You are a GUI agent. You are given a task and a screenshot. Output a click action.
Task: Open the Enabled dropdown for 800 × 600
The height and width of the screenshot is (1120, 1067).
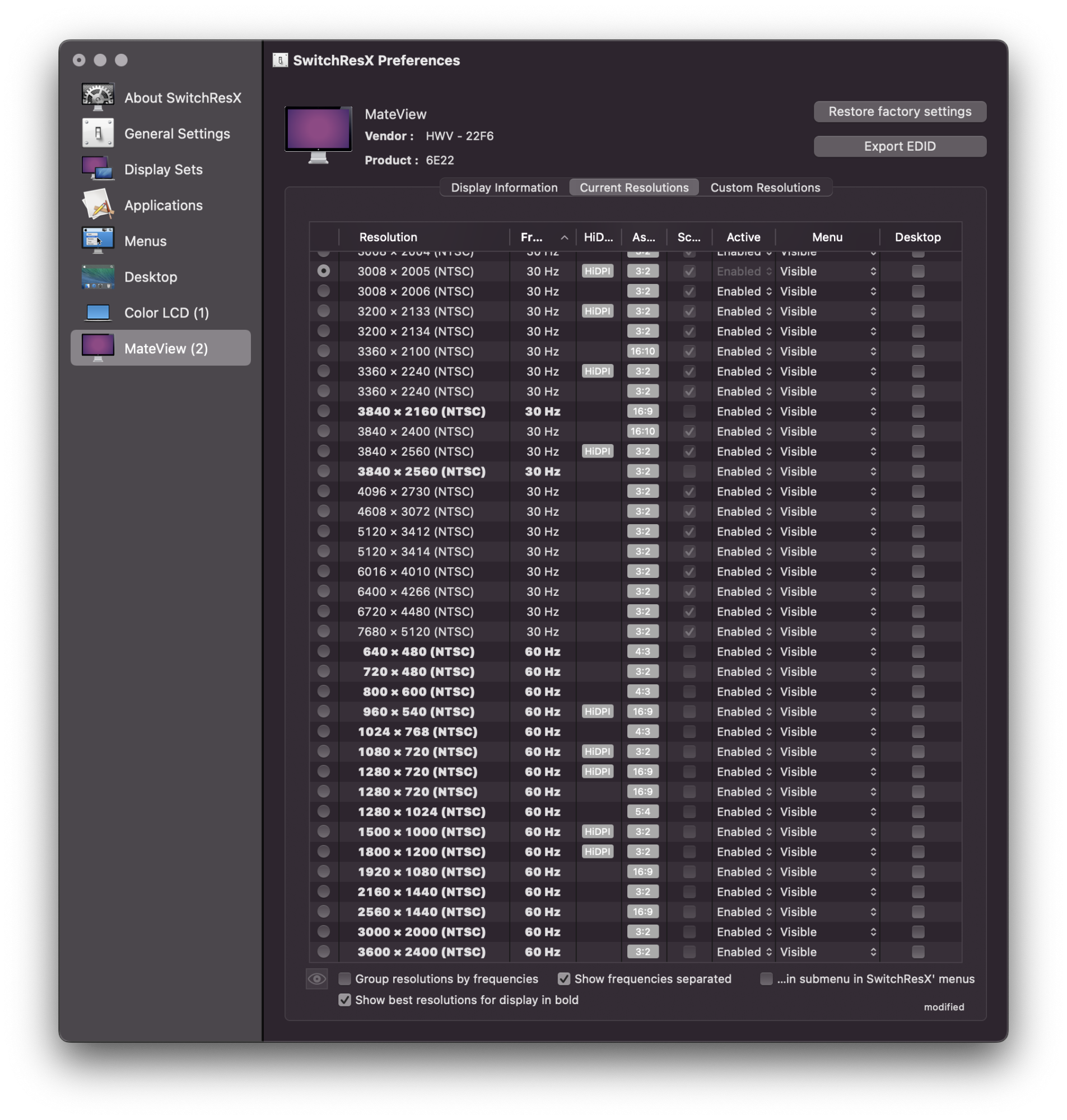744,692
